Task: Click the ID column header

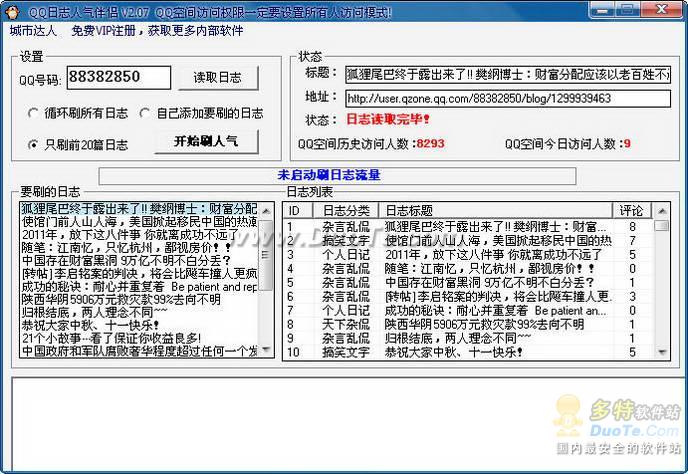Action: click(298, 211)
